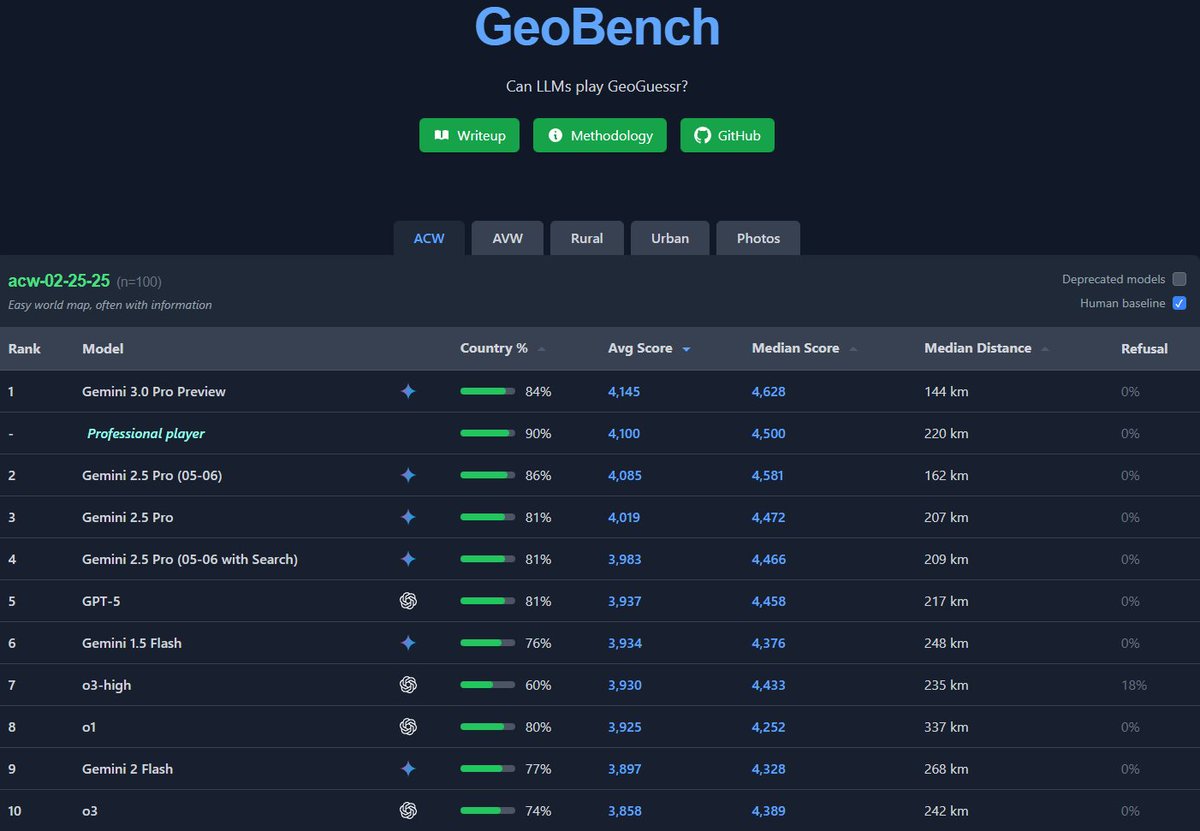Click Gemini icon for Gemini 2.5 Pro (05-06)

pyautogui.click(x=408, y=476)
